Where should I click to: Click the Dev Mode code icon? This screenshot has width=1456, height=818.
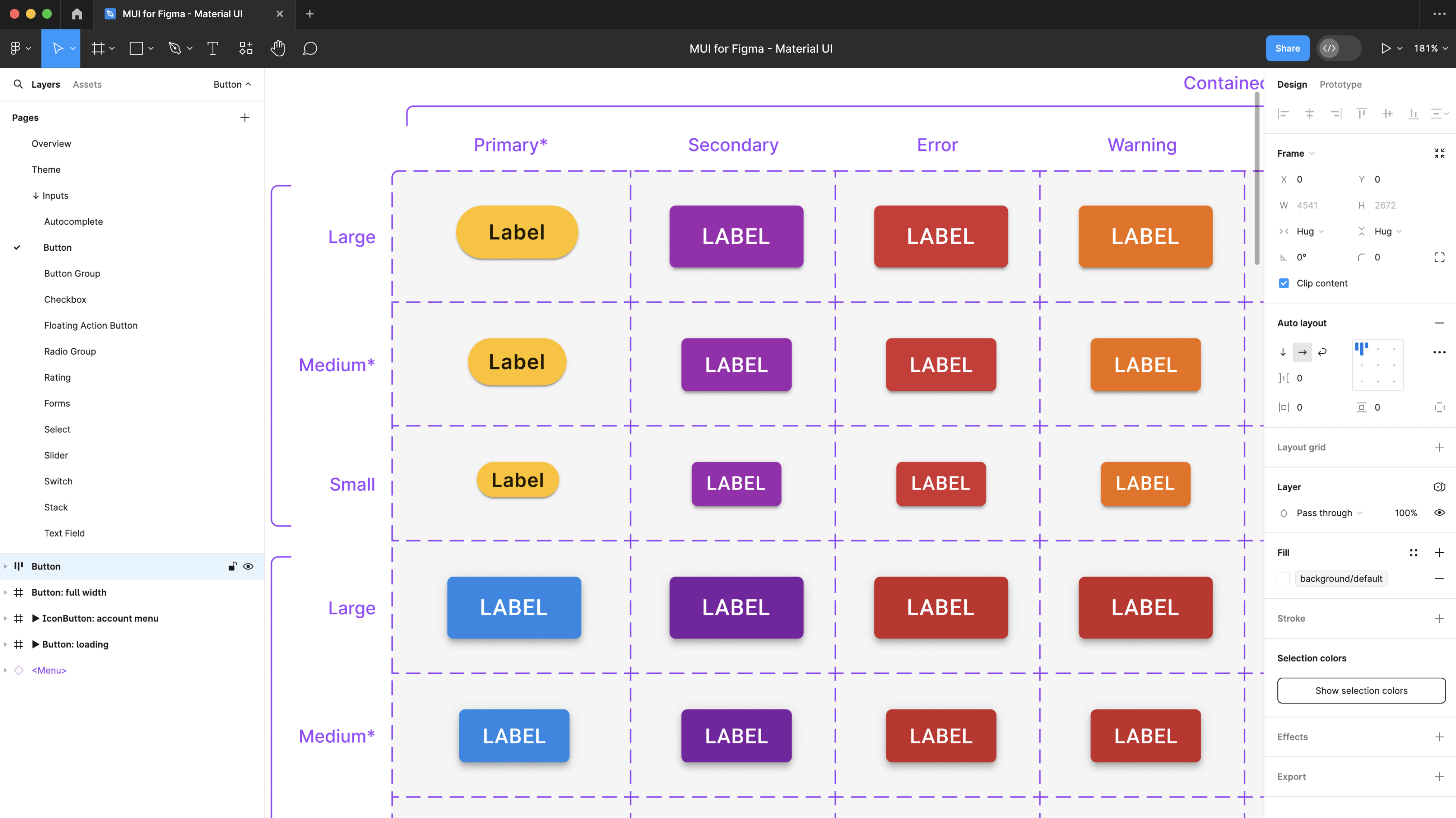pos(1330,48)
